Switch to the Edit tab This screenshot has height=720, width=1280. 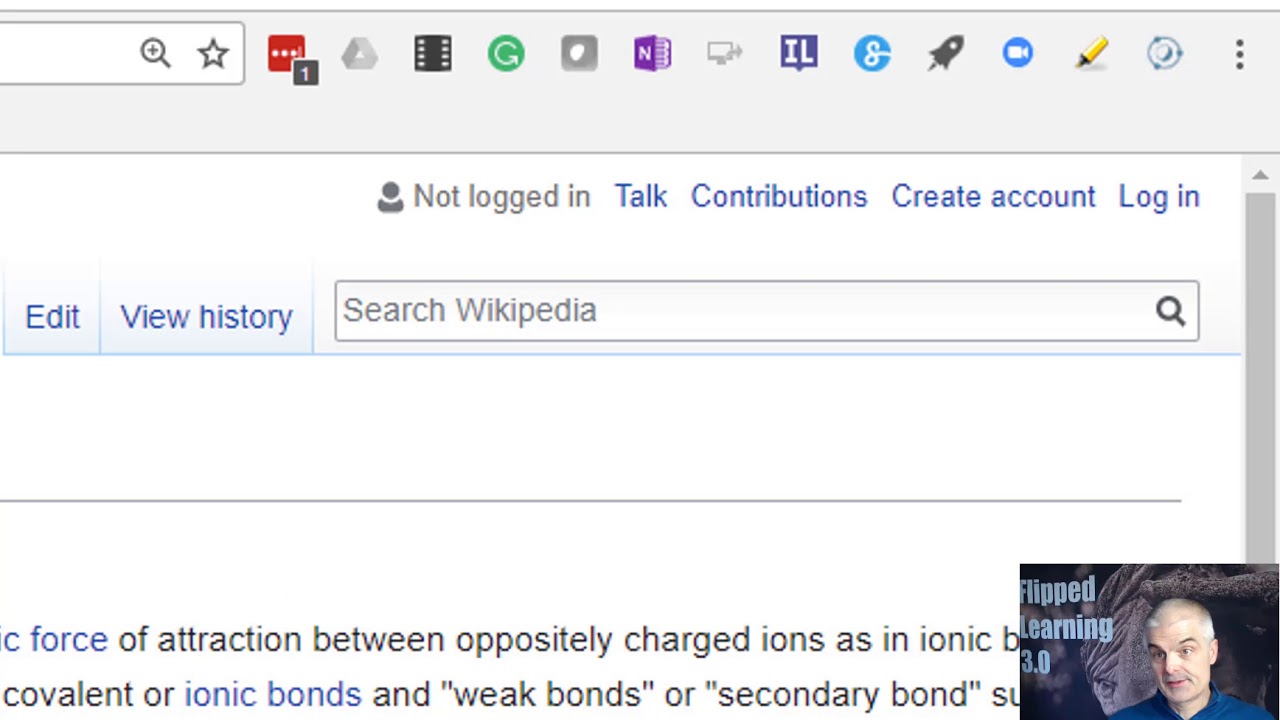pyautogui.click(x=52, y=317)
